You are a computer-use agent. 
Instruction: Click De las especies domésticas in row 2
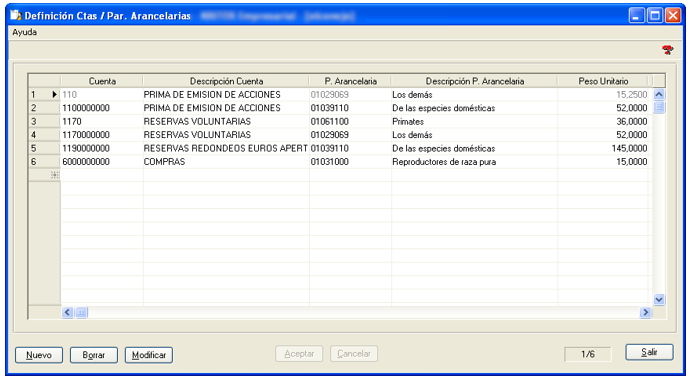coord(474,108)
